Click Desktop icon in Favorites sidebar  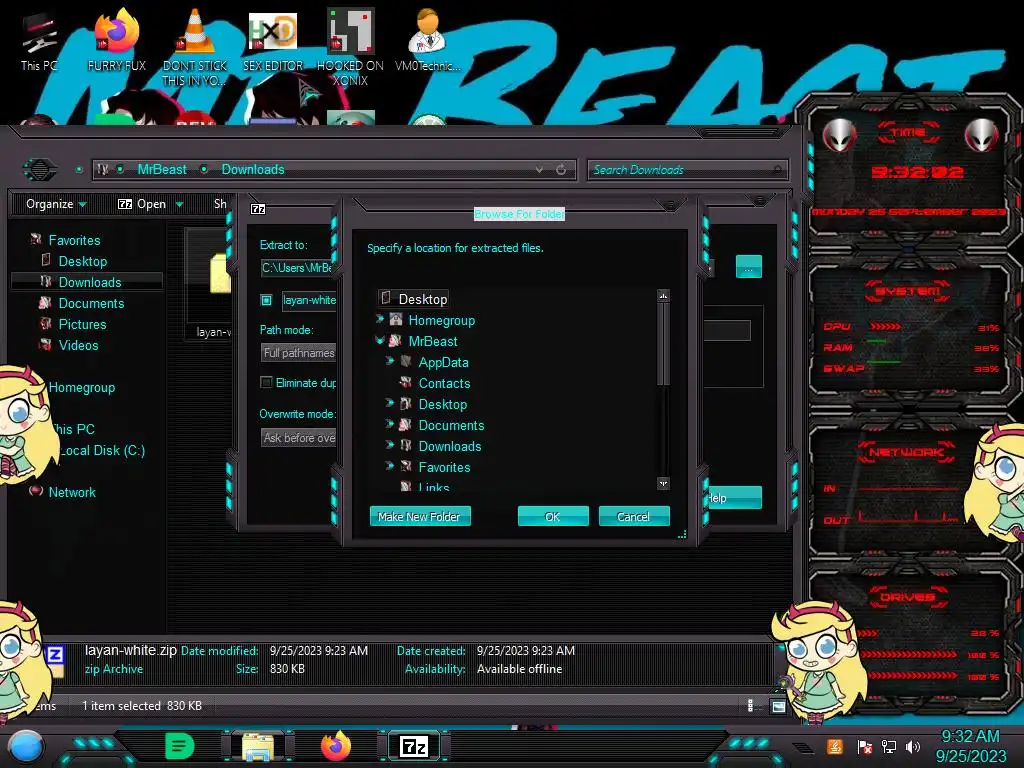tap(46, 261)
